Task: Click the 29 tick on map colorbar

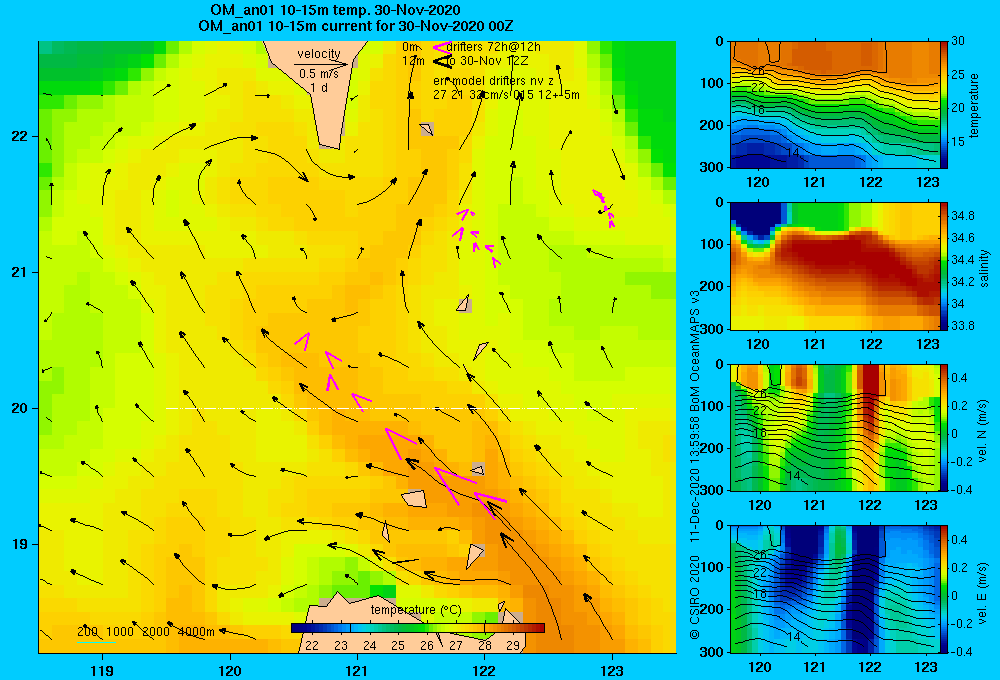Action: 513,646
